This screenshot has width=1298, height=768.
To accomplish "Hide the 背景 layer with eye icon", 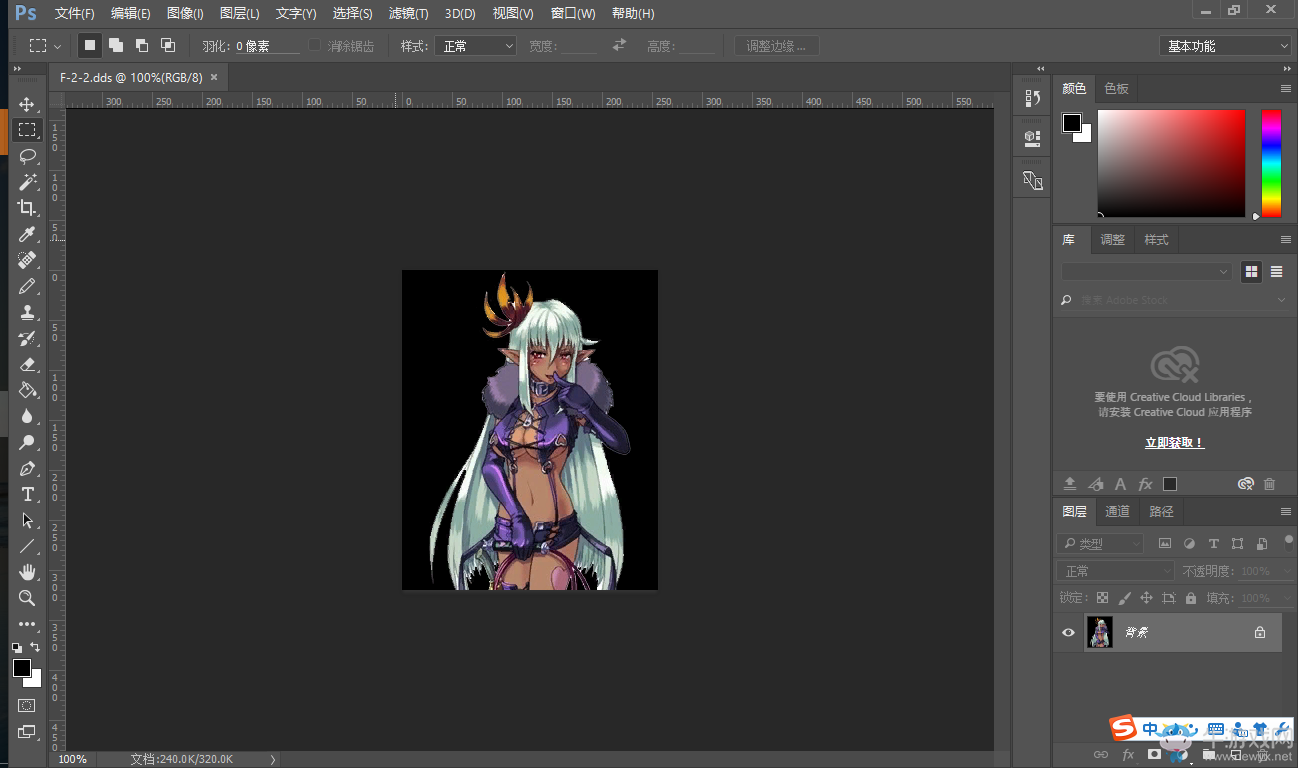I will 1068,632.
